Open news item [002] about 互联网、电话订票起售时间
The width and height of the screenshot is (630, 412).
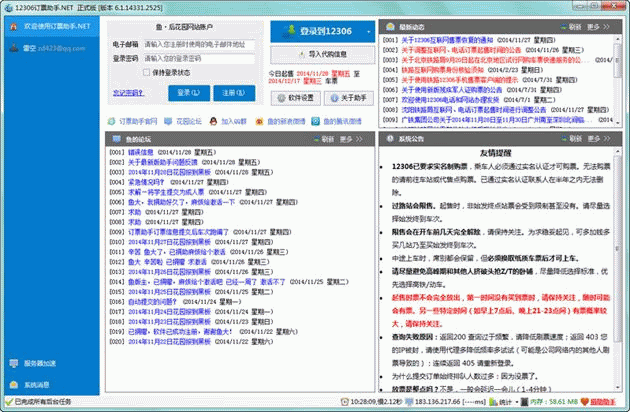(461, 50)
